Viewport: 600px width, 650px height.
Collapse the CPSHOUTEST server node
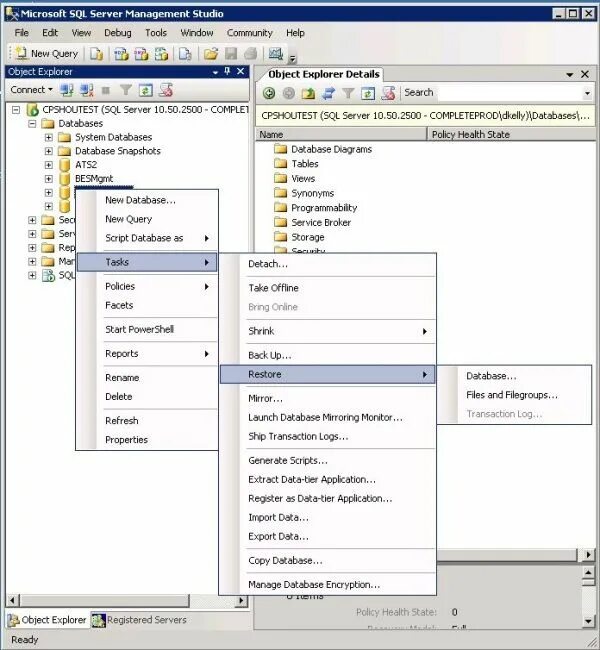(16, 110)
